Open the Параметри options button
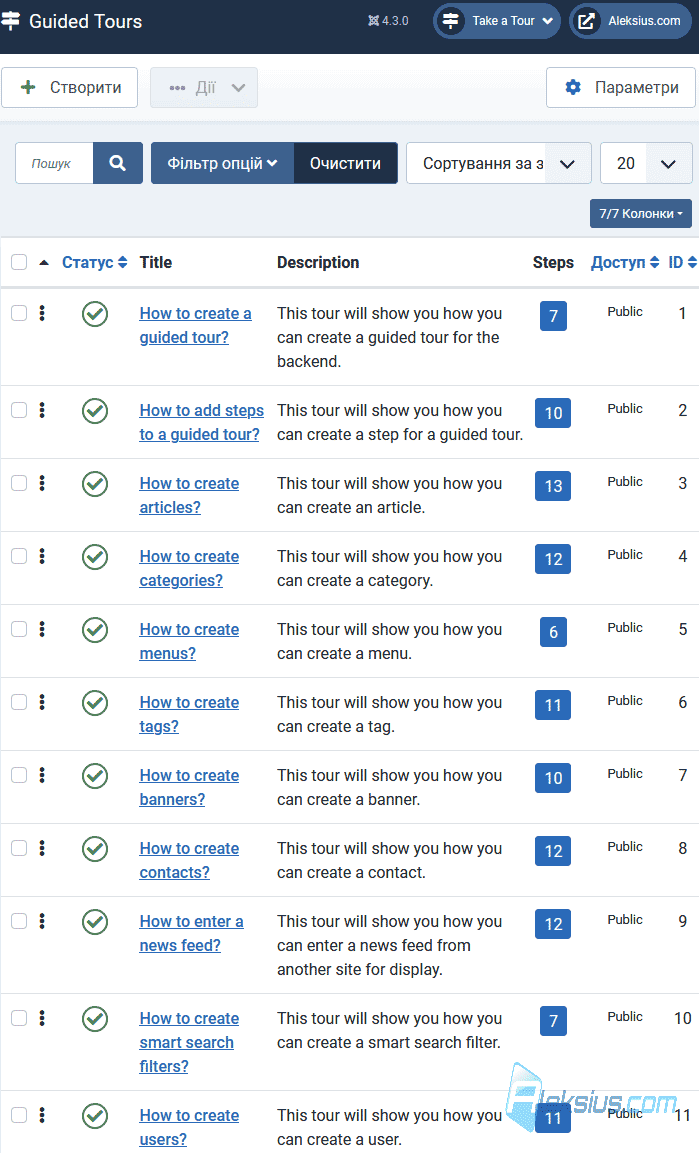Viewport: 699px width, 1153px height. [621, 88]
